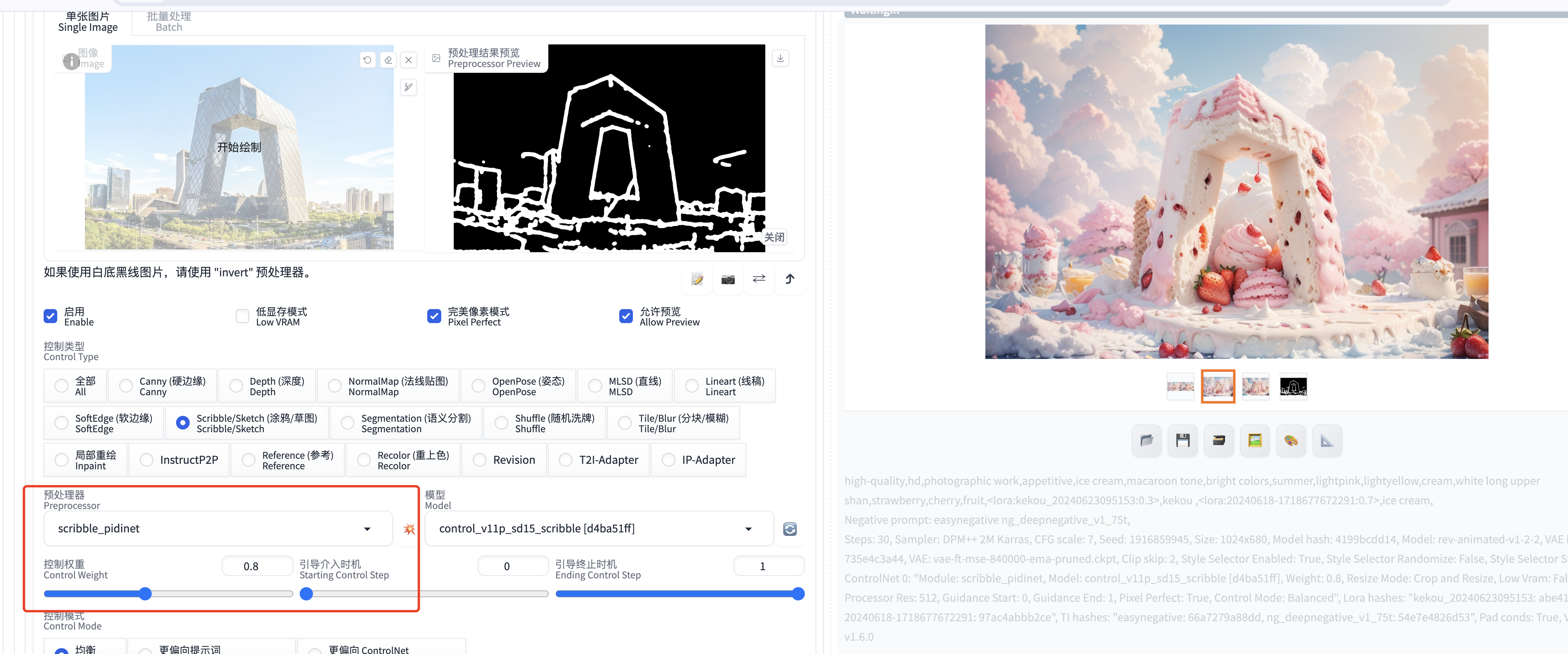Select the InstructP2P control type

click(179, 460)
